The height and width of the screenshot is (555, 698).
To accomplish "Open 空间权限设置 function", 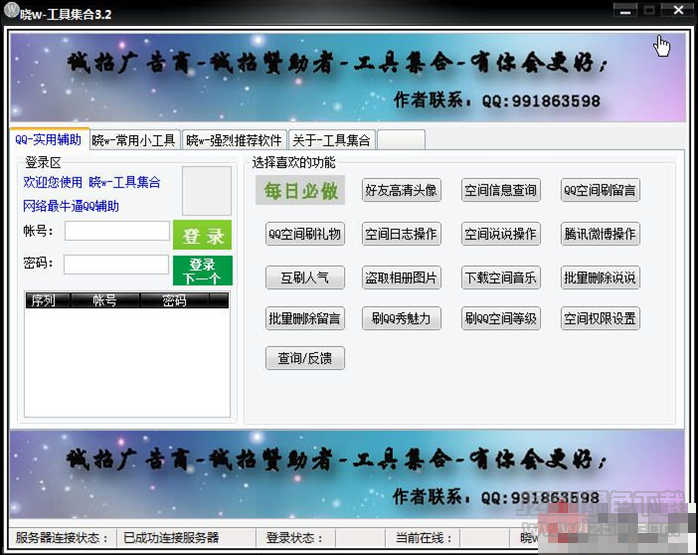I will (x=600, y=318).
